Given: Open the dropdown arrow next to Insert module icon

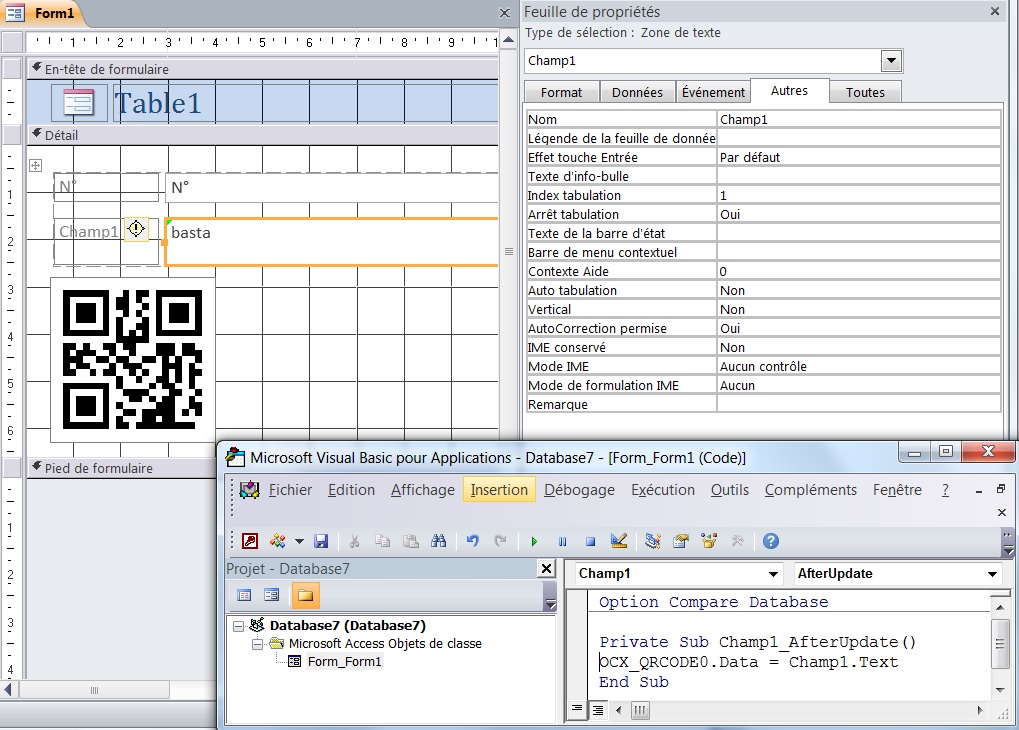Looking at the screenshot, I should (x=299, y=541).
